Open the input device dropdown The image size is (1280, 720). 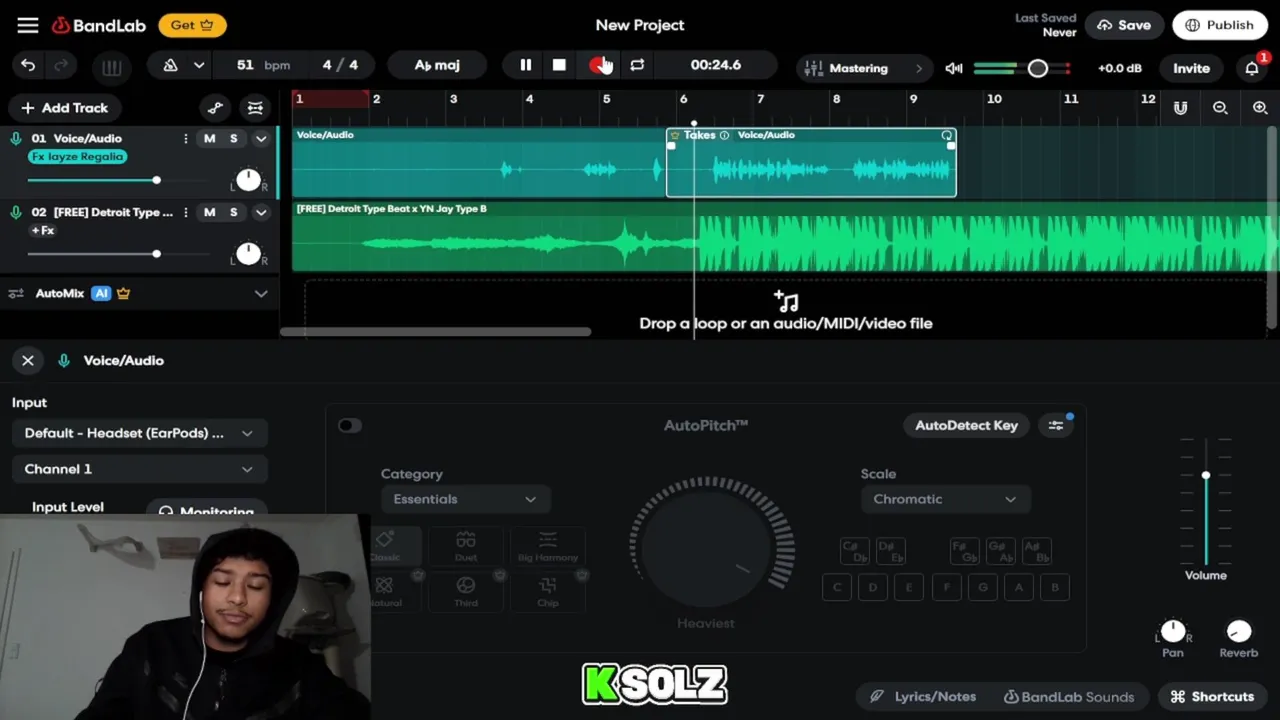point(139,433)
